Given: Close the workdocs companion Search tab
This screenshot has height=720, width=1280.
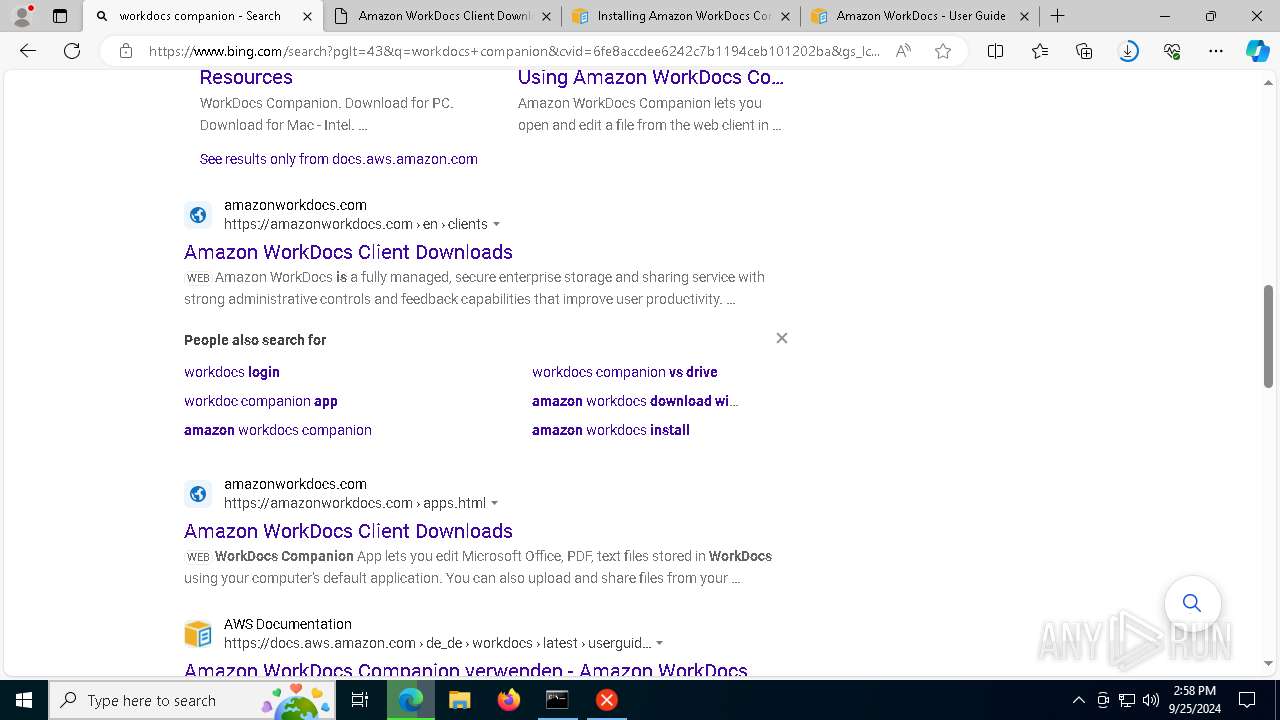Looking at the screenshot, I should click(307, 16).
